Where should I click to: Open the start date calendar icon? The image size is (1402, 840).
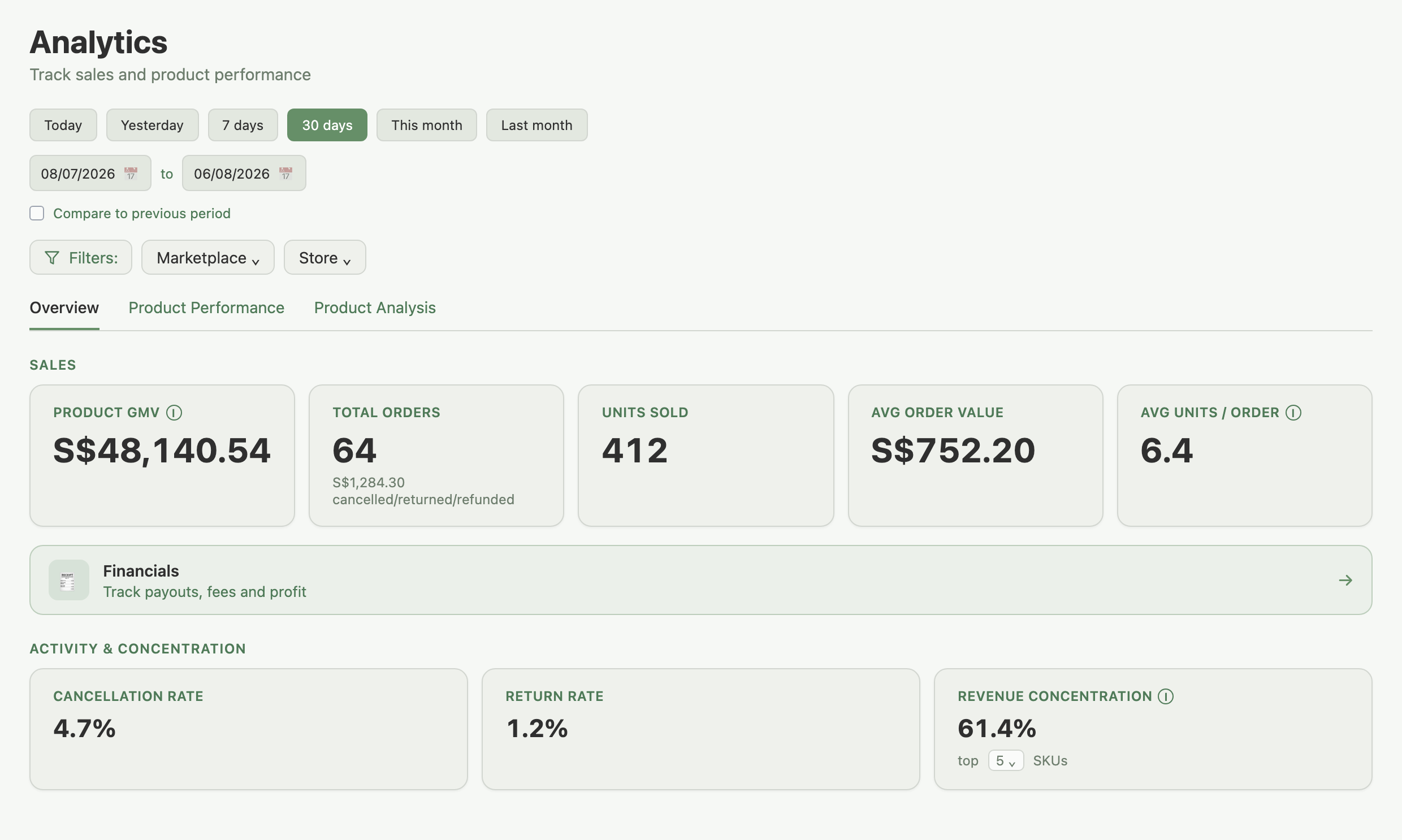tap(131, 173)
